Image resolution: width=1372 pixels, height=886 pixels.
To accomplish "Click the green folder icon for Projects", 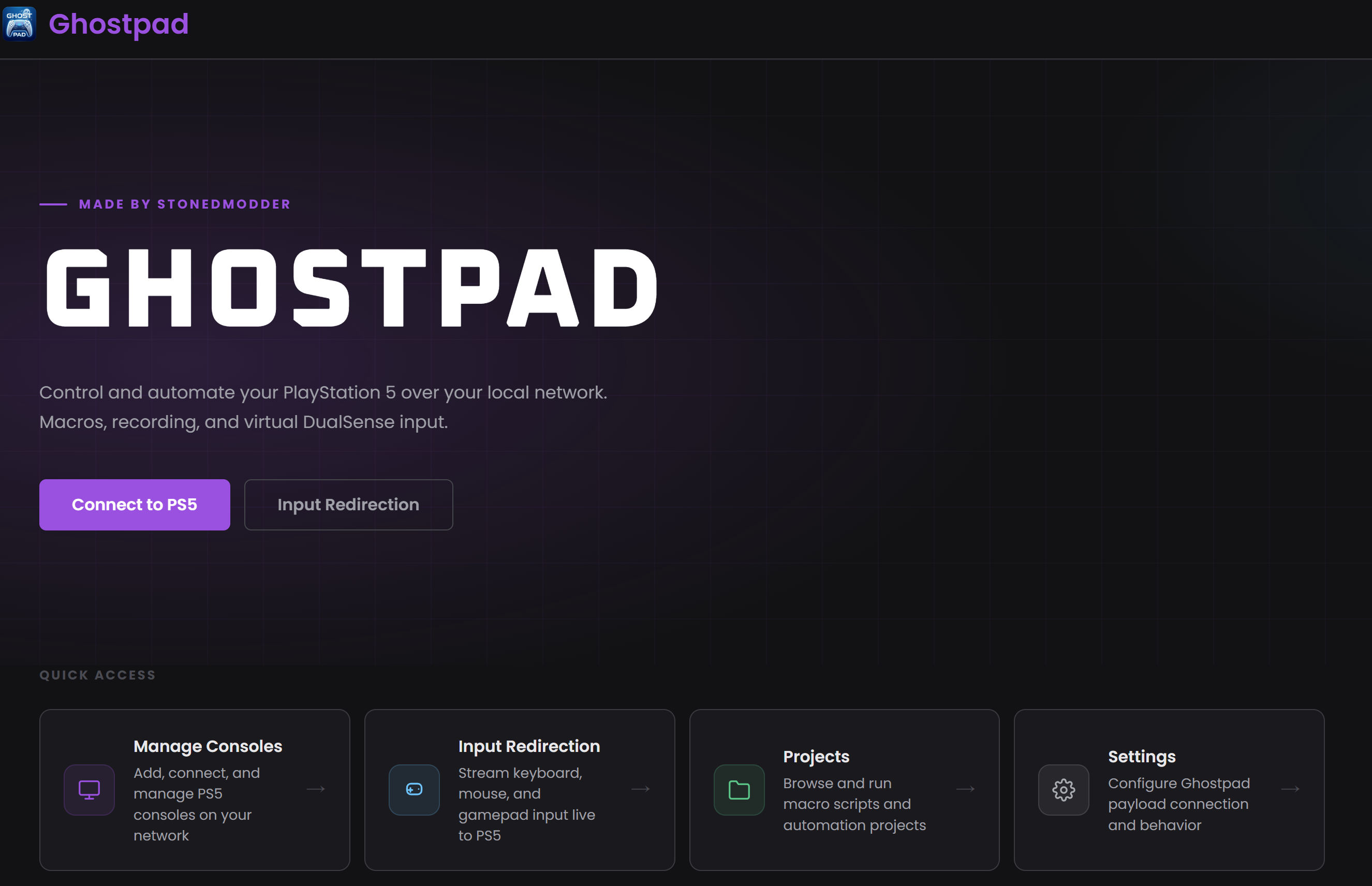I will pyautogui.click(x=739, y=789).
